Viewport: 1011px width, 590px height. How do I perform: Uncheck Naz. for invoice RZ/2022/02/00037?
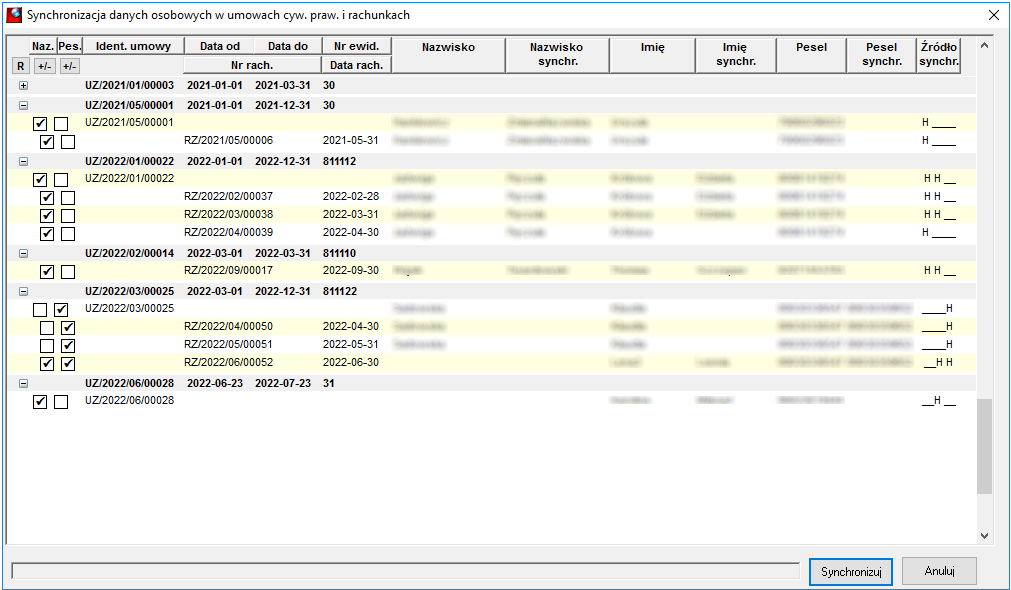[47, 197]
